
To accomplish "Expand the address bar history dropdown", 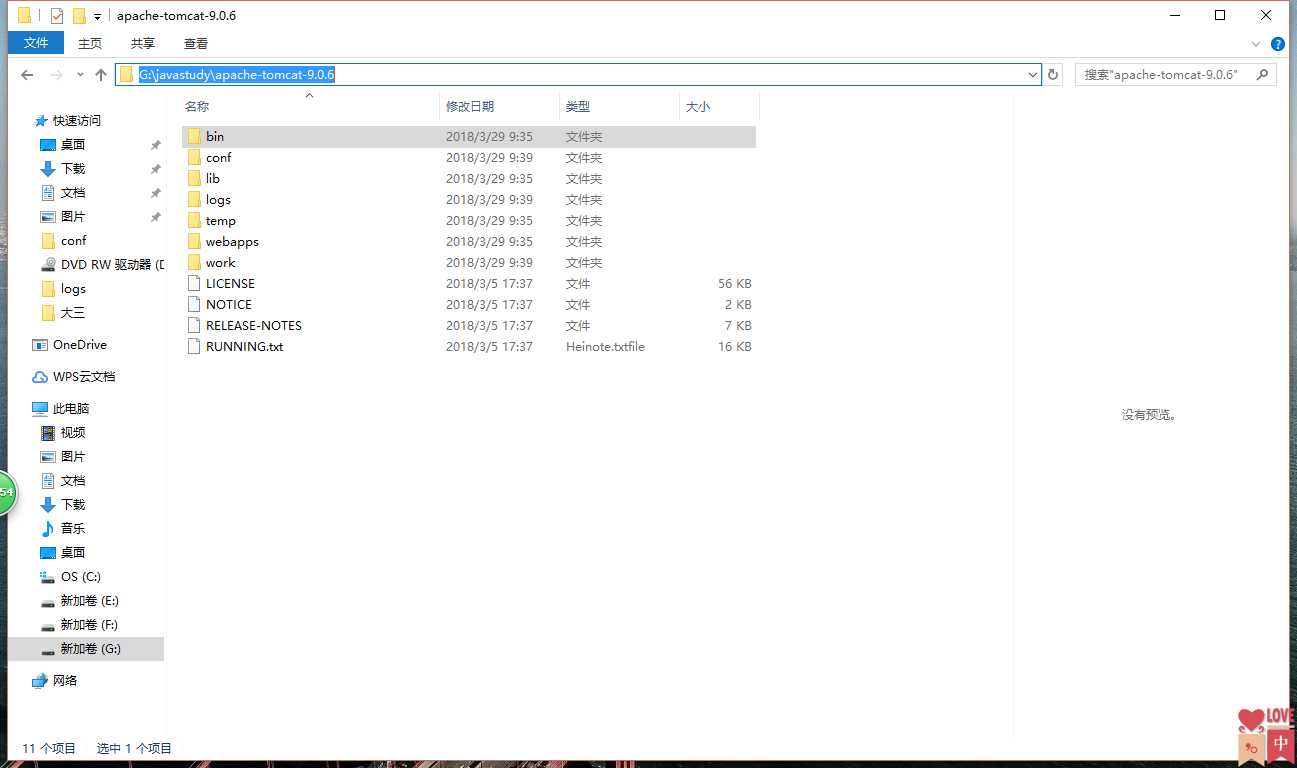I will coord(1033,75).
